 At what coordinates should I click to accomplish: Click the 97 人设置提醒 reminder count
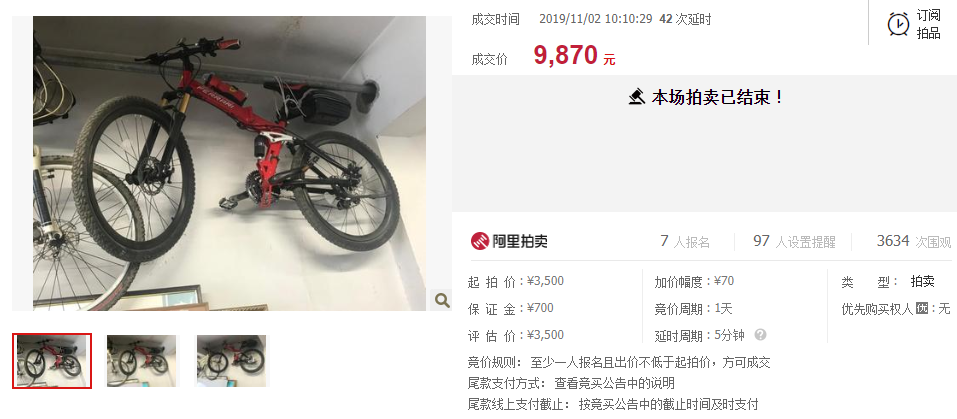tap(794, 242)
